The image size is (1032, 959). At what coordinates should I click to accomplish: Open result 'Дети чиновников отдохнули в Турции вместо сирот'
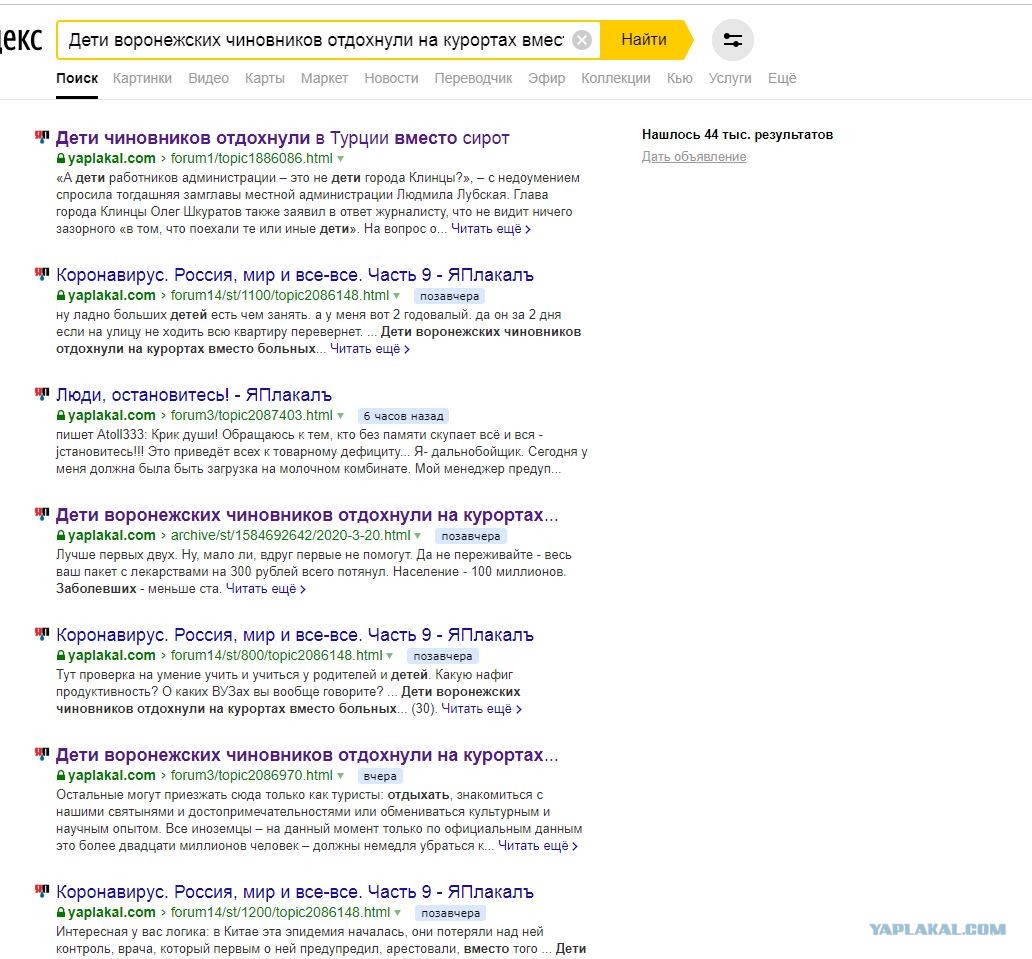[x=282, y=138]
